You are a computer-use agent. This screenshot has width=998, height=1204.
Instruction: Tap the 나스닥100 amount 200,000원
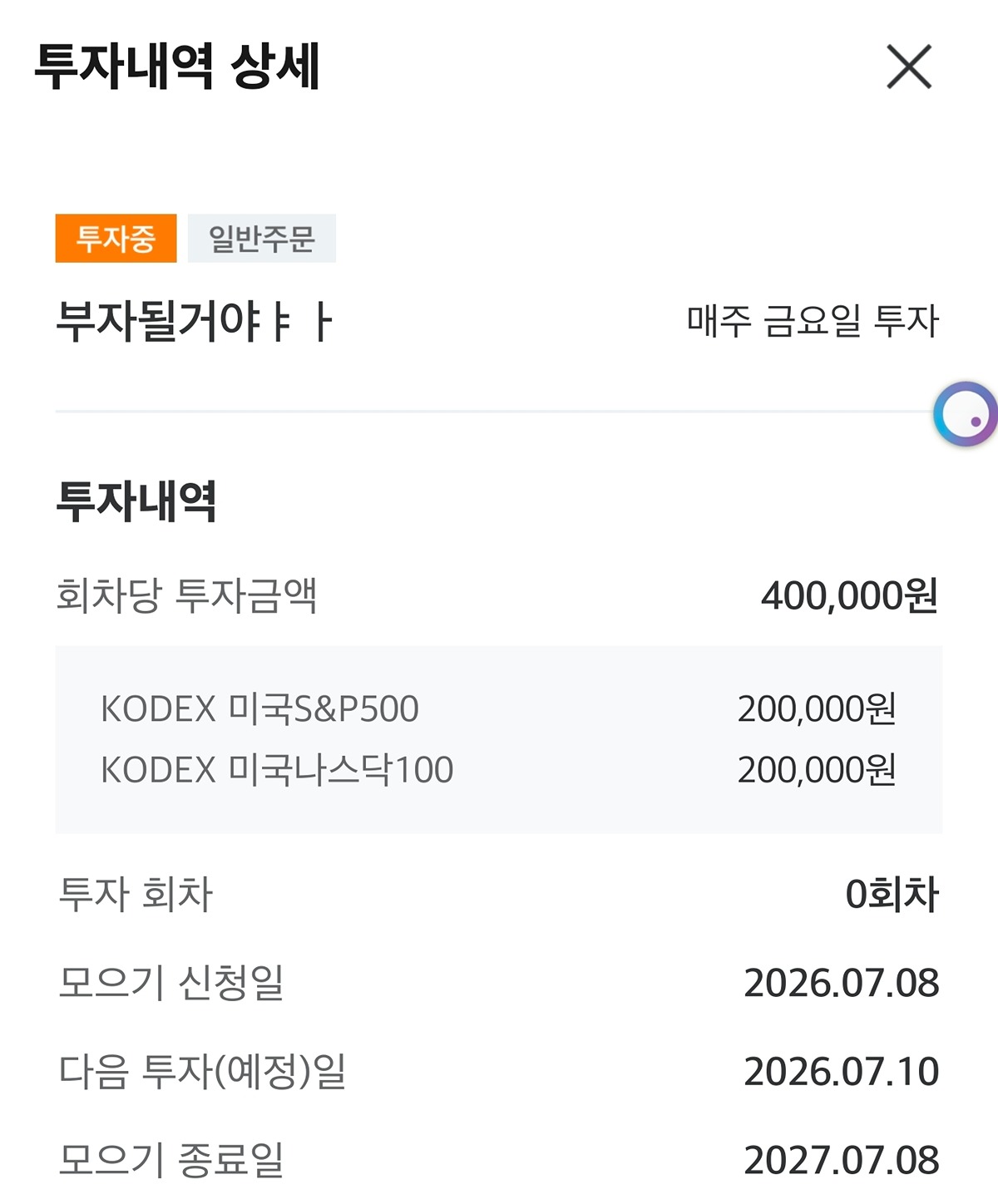pyautogui.click(x=817, y=770)
